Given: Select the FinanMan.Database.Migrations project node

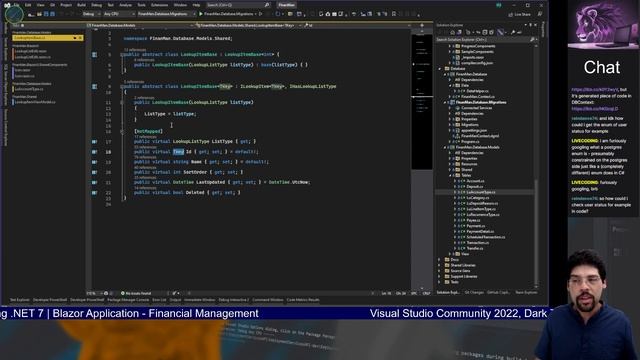Looking at the screenshot, I should pyautogui.click(x=481, y=102).
